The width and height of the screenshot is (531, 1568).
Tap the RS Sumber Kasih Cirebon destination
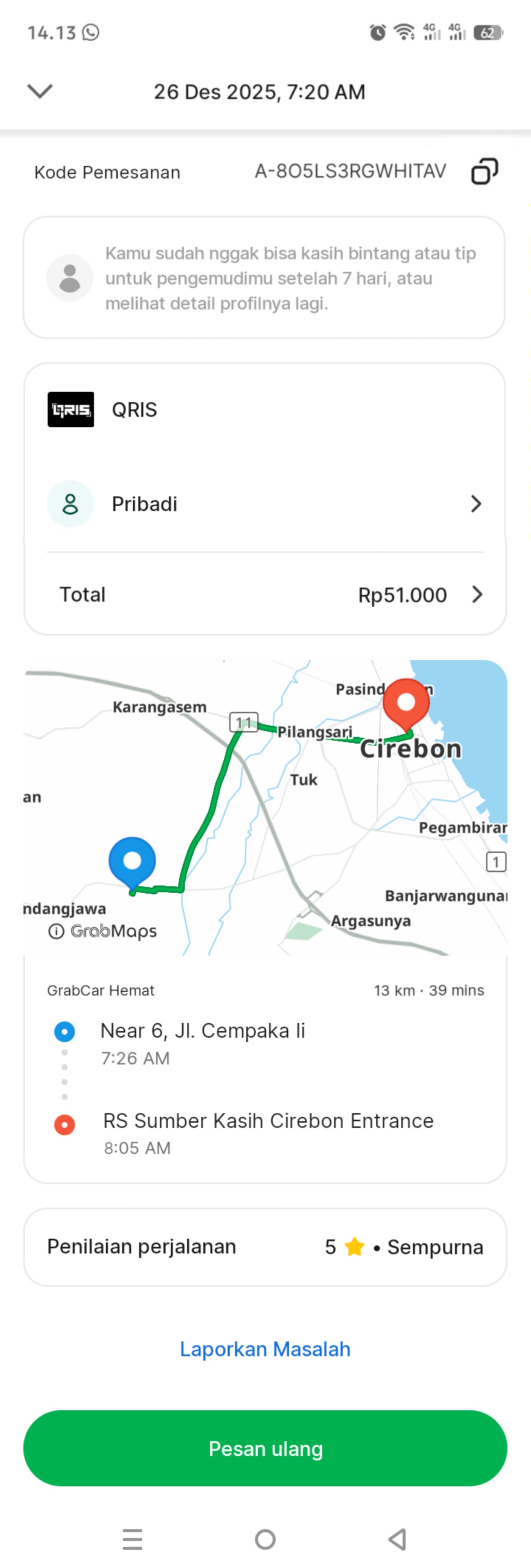tap(268, 1121)
